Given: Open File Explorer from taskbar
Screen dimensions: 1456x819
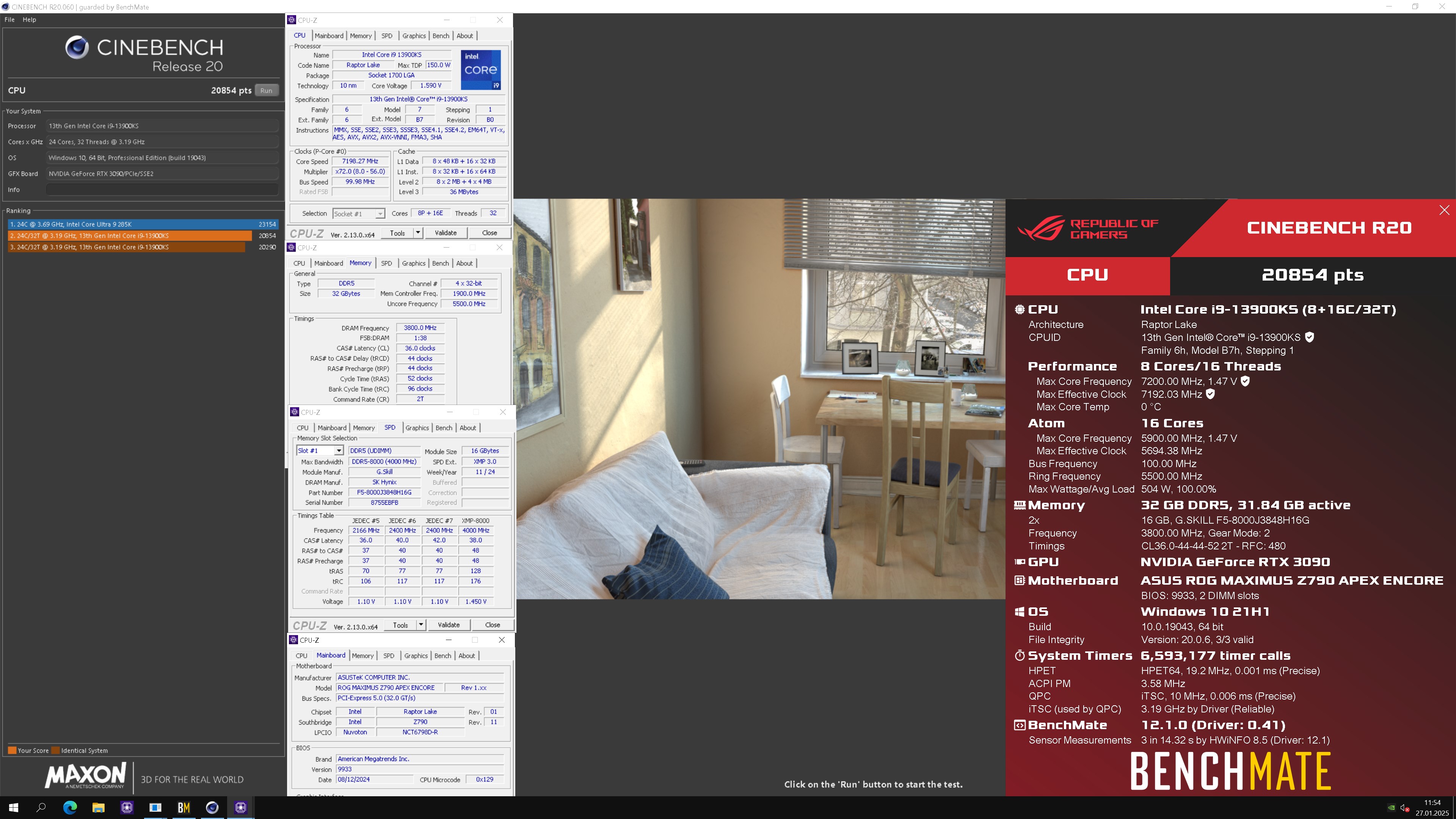Looking at the screenshot, I should pos(98,808).
